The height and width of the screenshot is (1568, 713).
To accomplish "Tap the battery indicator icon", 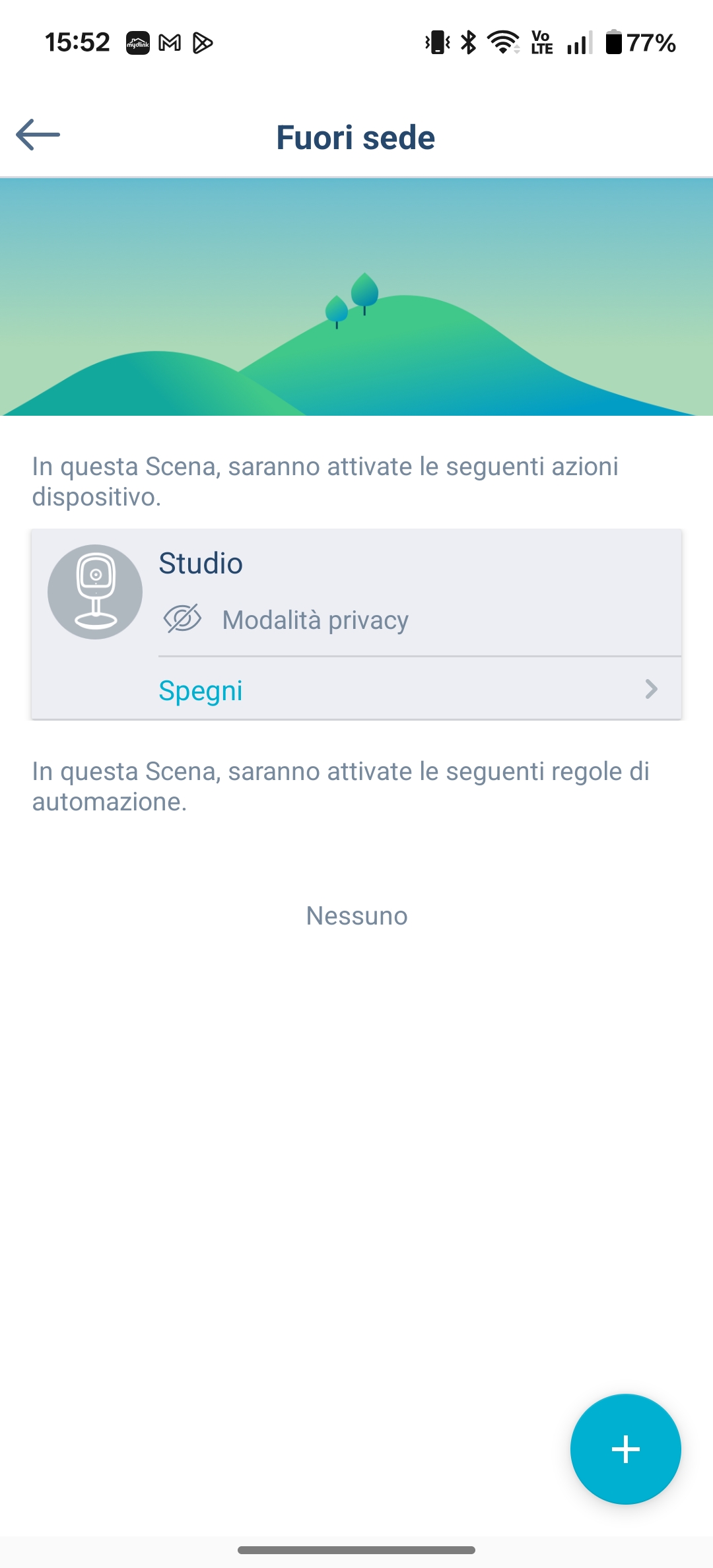I will click(x=614, y=43).
